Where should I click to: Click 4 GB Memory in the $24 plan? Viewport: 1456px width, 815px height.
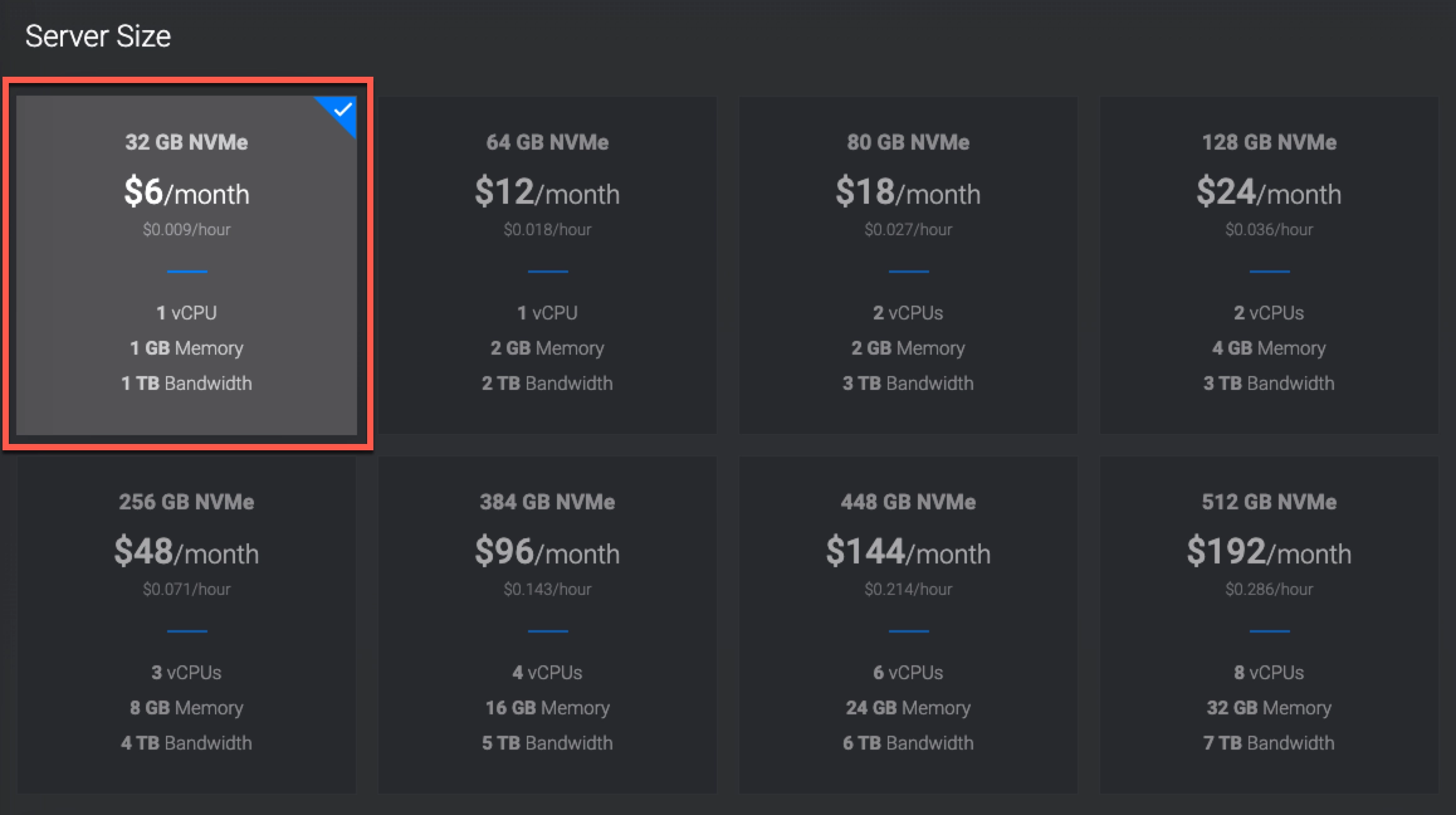1269,348
